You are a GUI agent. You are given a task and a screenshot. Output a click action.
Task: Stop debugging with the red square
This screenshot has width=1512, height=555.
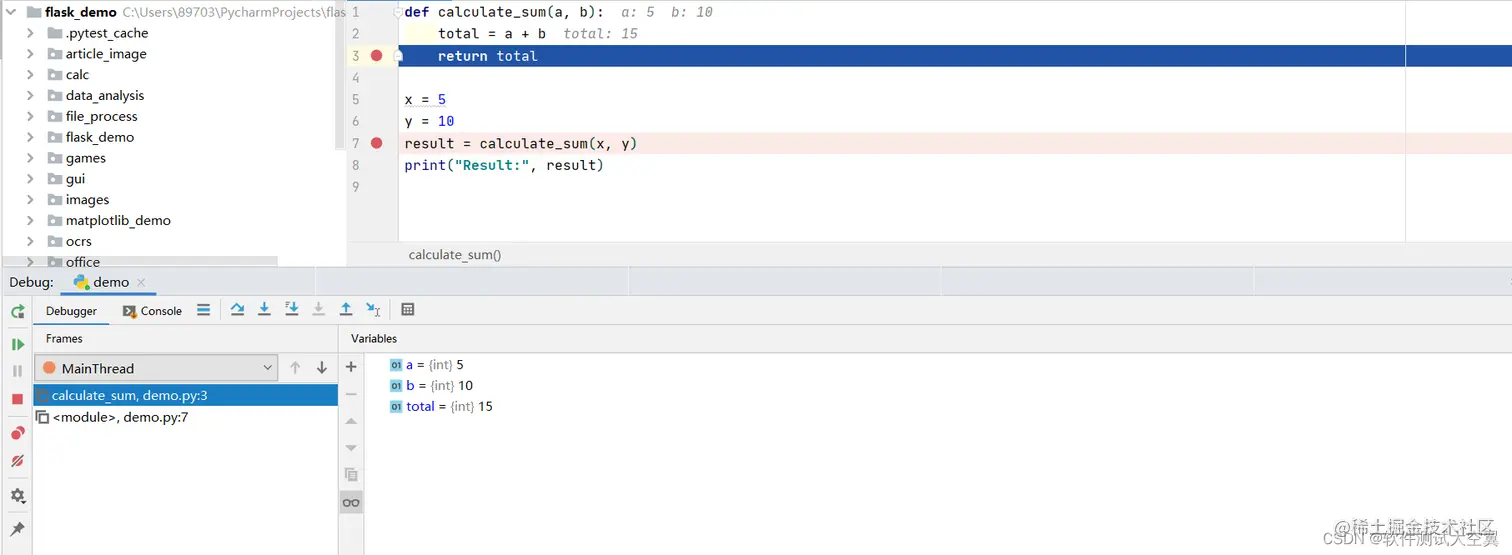17,399
